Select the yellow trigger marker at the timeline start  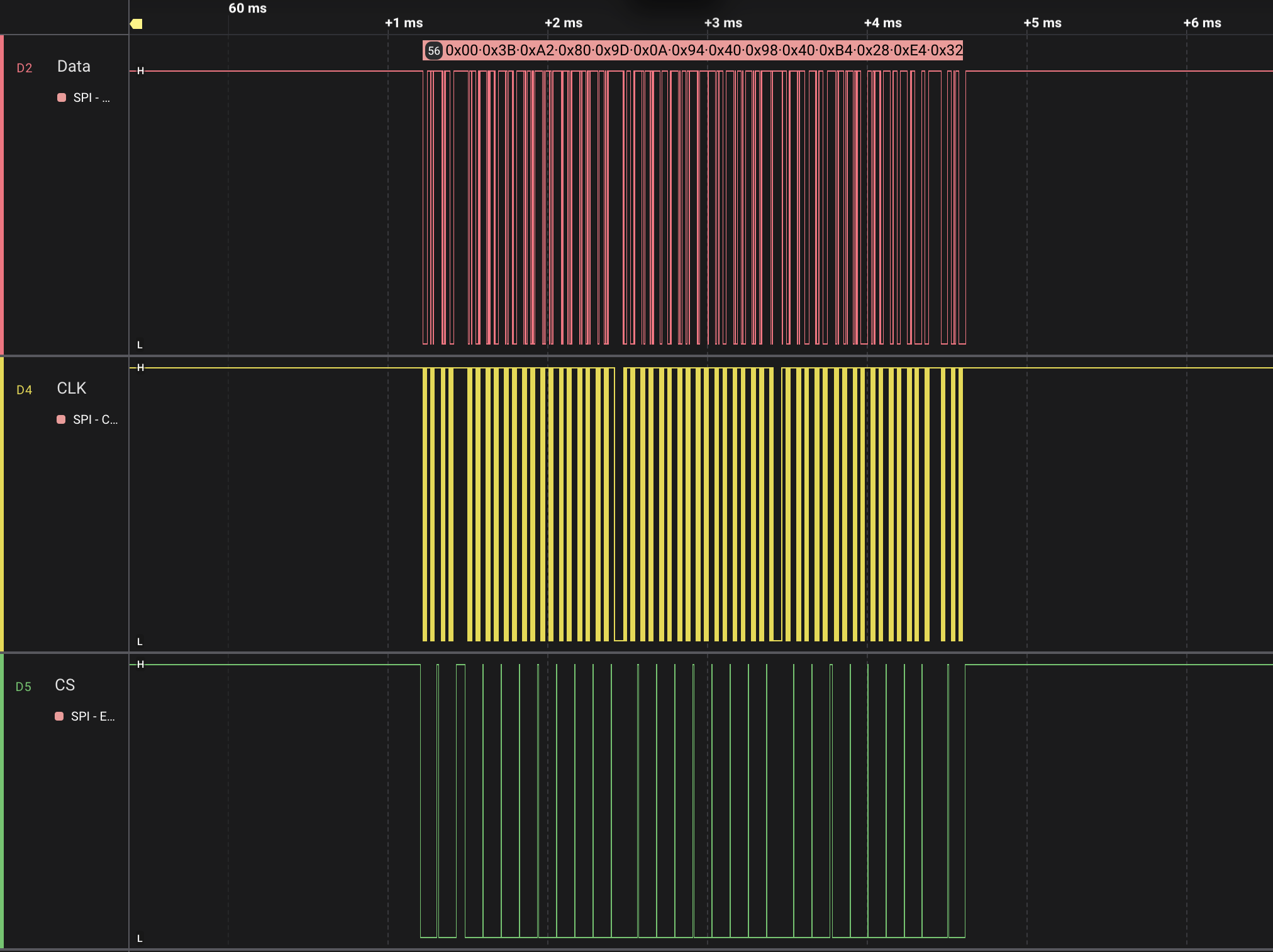136,23
